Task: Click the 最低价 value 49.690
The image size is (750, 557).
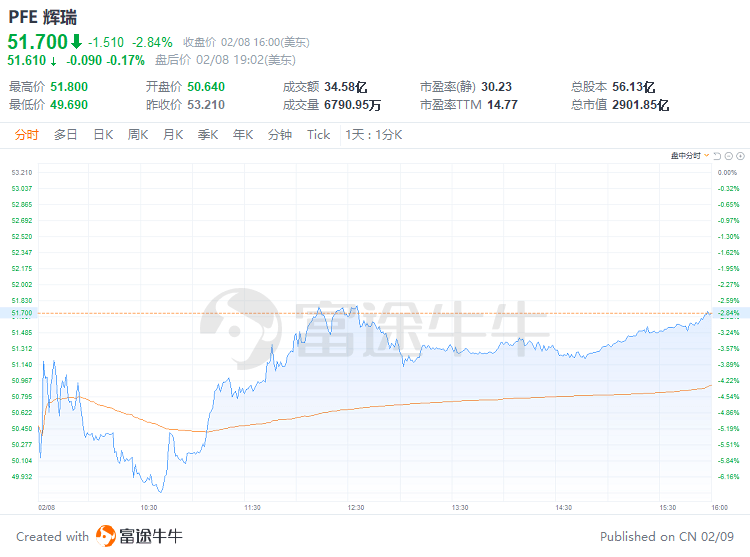Action: point(69,105)
